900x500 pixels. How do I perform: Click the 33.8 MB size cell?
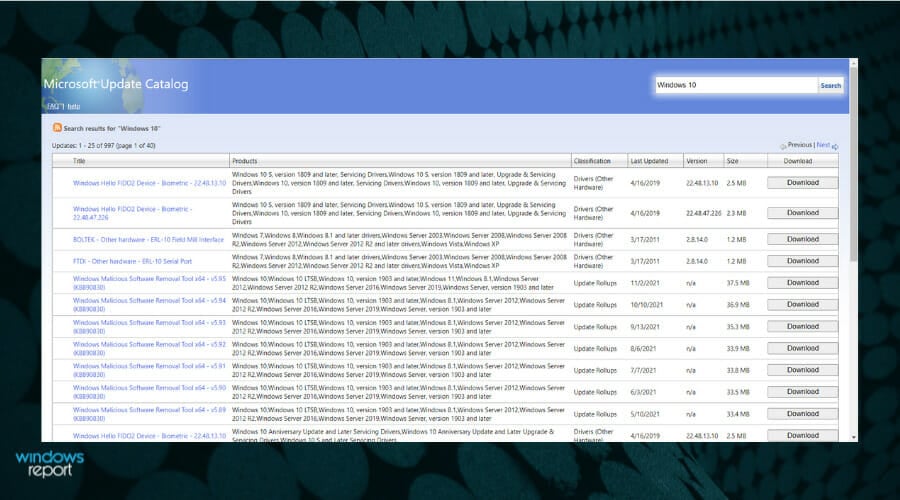point(738,370)
